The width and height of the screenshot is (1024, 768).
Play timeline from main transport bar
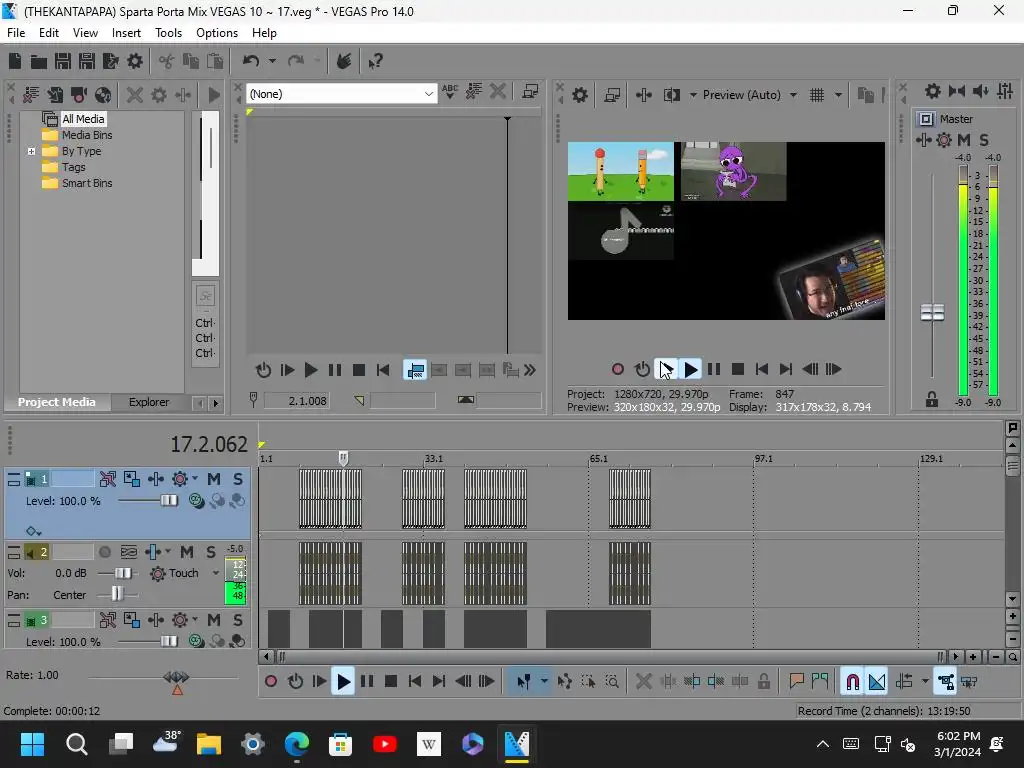[343, 682]
